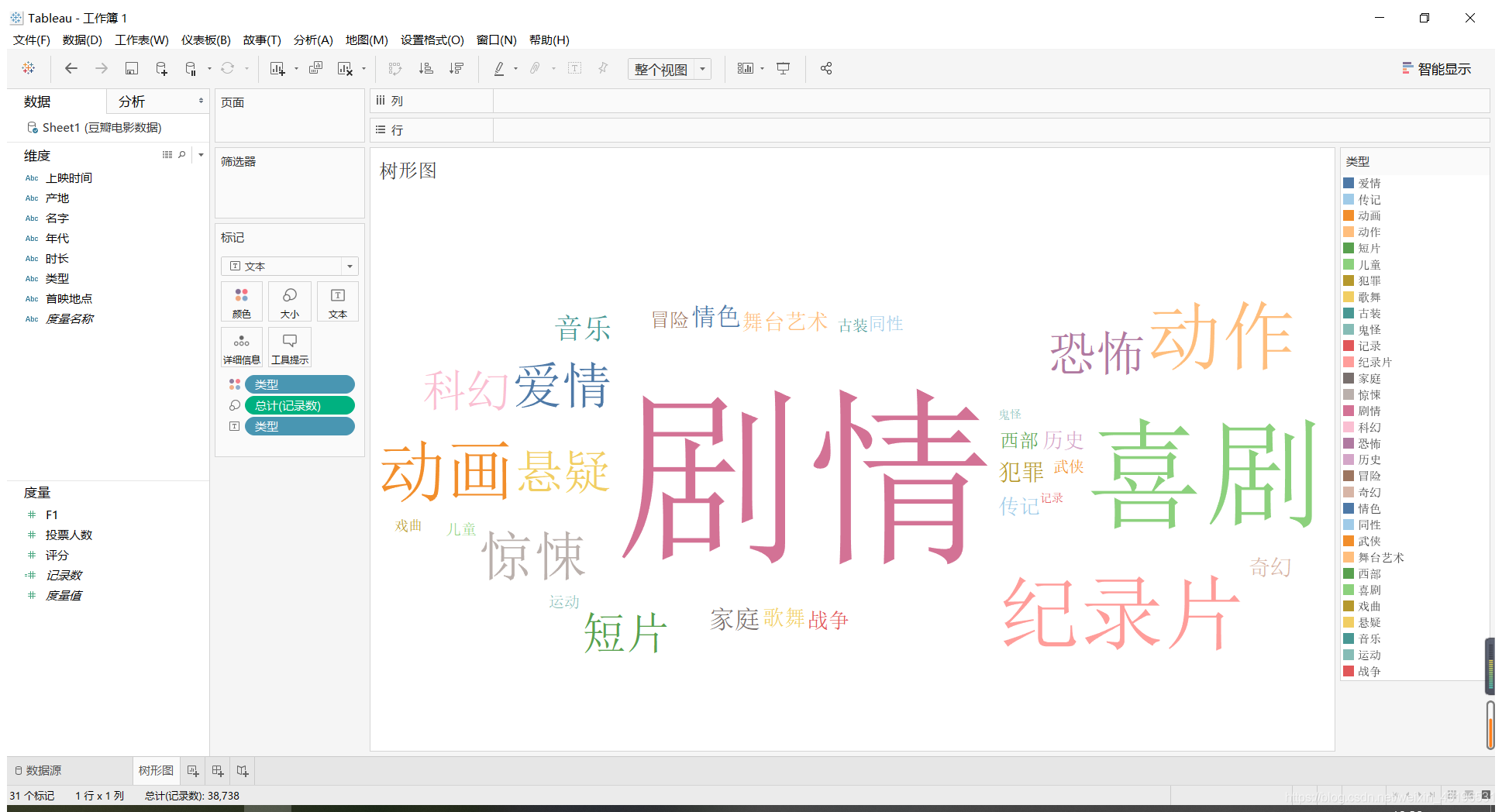Click the dimensions search magnifier icon
1502x812 pixels.
click(182, 155)
